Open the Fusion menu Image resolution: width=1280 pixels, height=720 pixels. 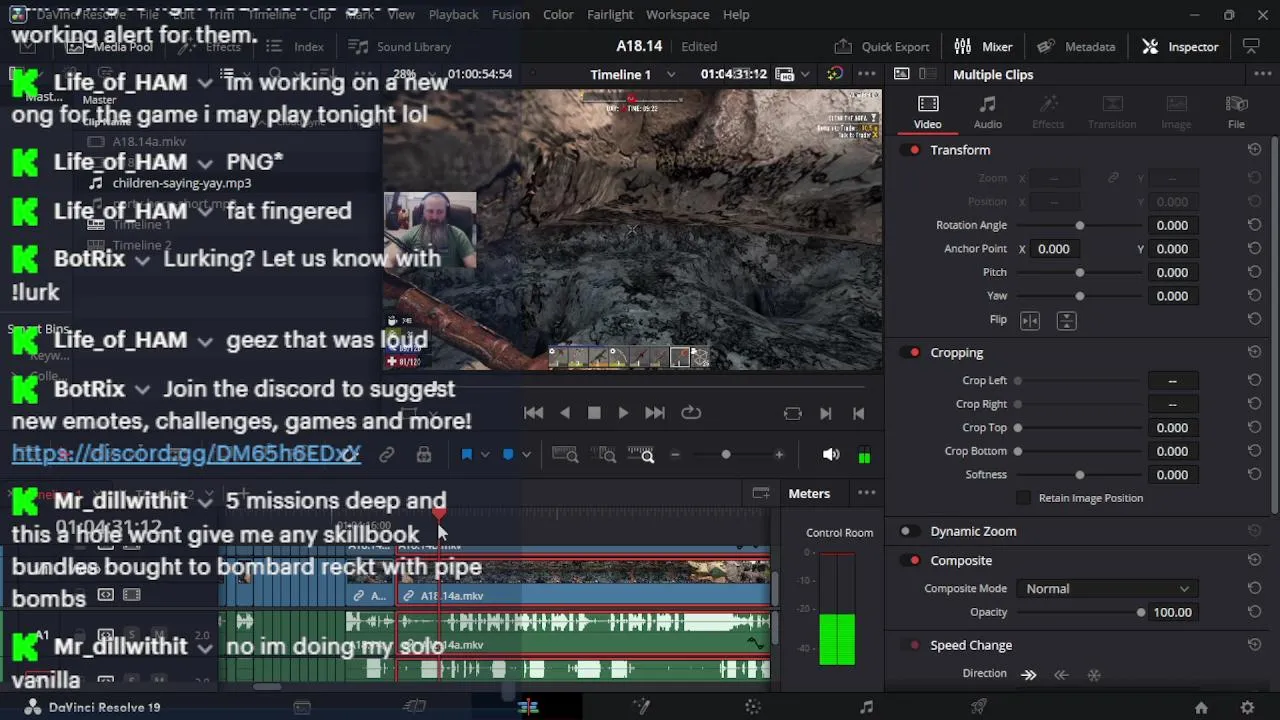tap(510, 14)
